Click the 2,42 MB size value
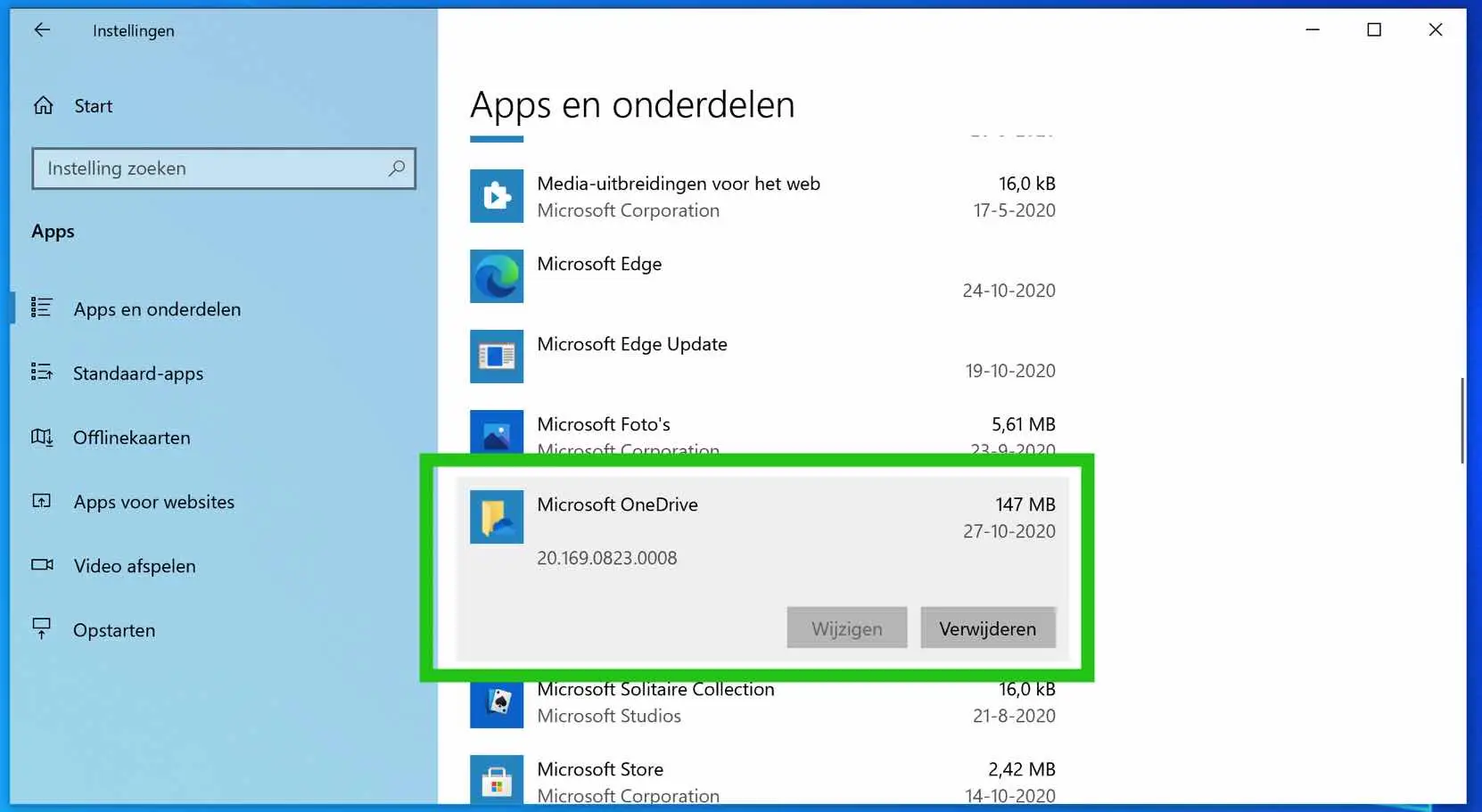Image resolution: width=1482 pixels, height=812 pixels. point(1022,769)
